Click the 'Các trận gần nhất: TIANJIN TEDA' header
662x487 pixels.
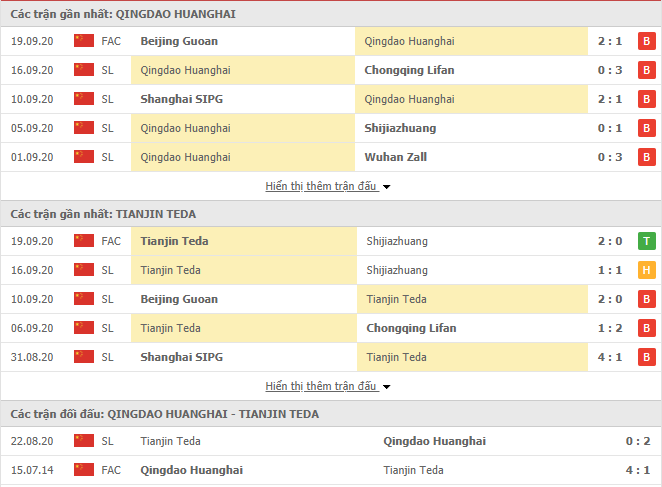[103, 214]
